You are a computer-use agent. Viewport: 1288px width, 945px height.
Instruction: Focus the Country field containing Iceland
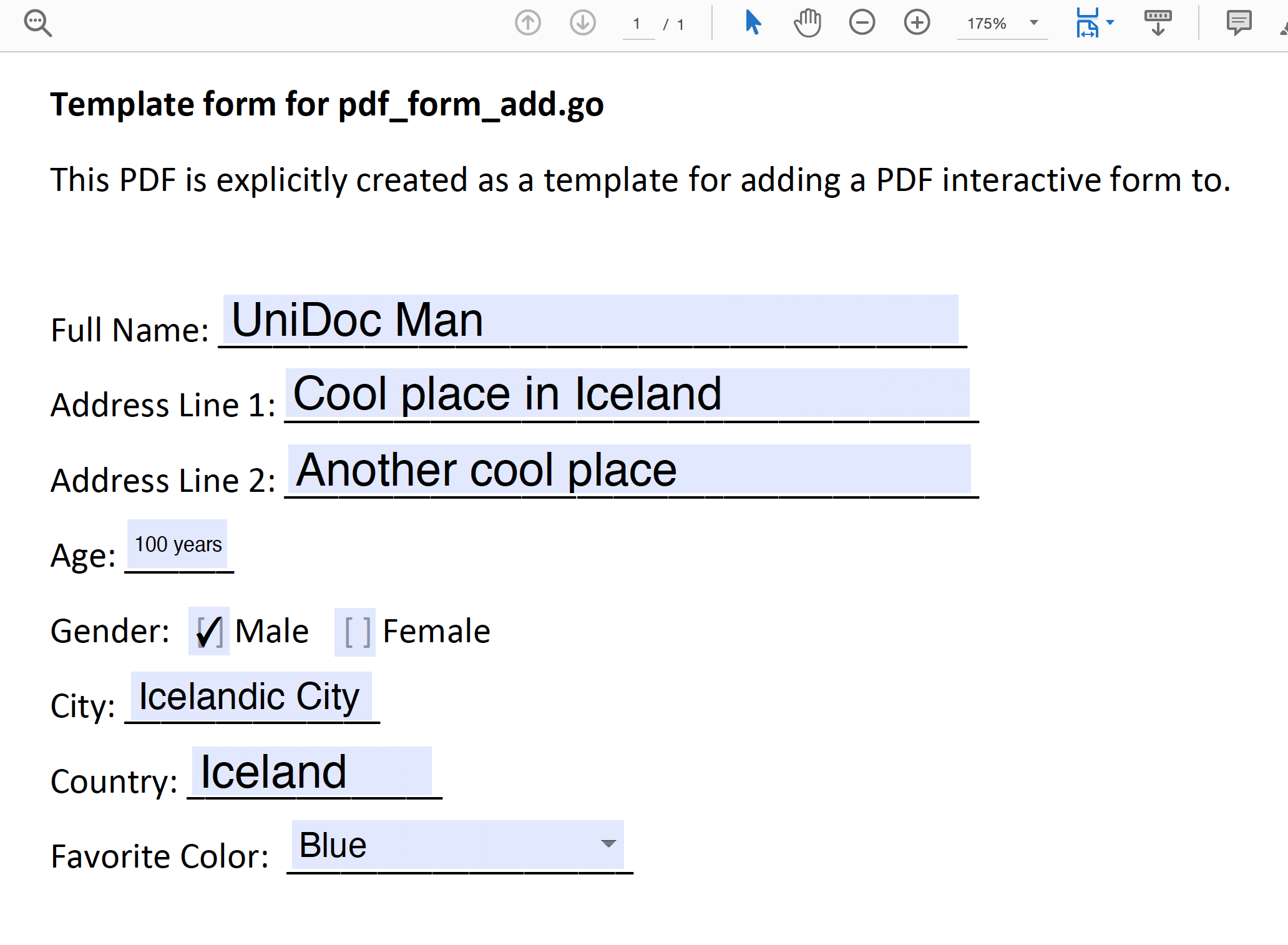[x=311, y=771]
